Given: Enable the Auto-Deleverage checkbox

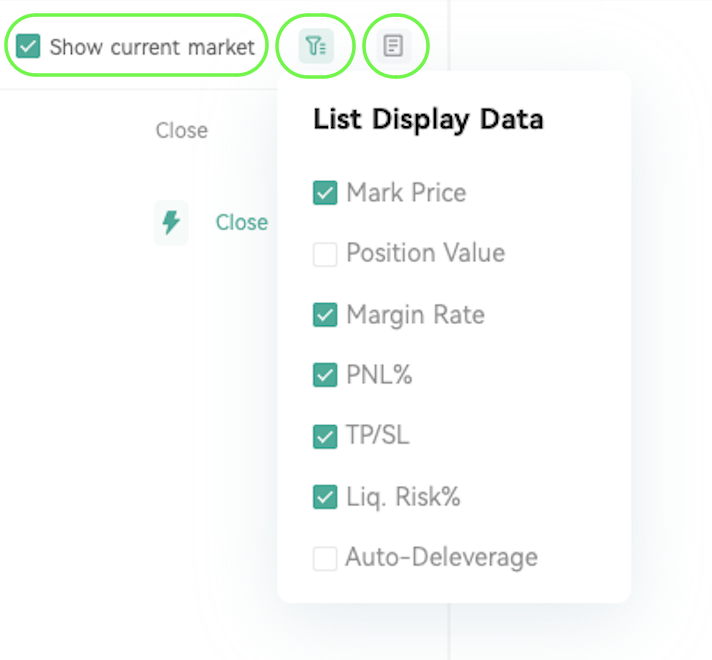Looking at the screenshot, I should point(325,558).
